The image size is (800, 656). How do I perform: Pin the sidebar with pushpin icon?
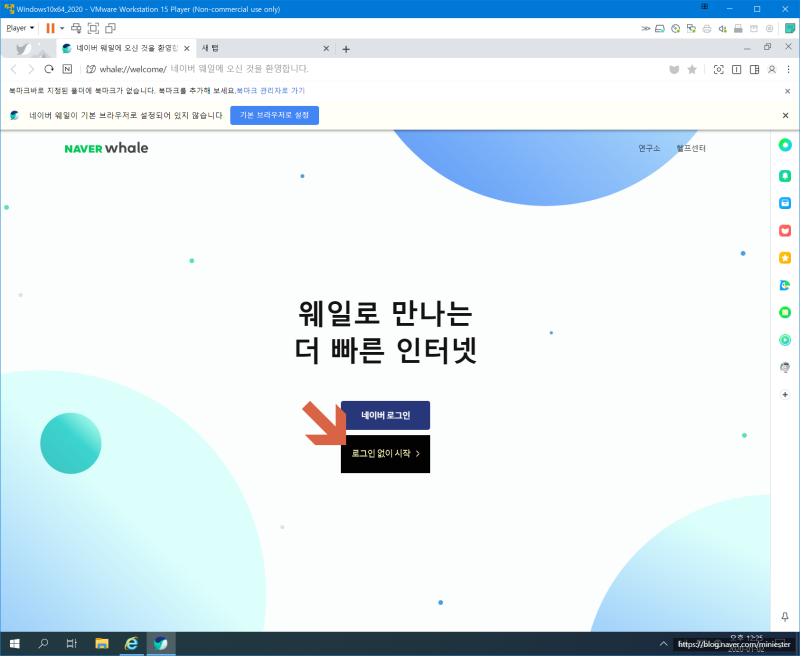pyautogui.click(x=785, y=617)
